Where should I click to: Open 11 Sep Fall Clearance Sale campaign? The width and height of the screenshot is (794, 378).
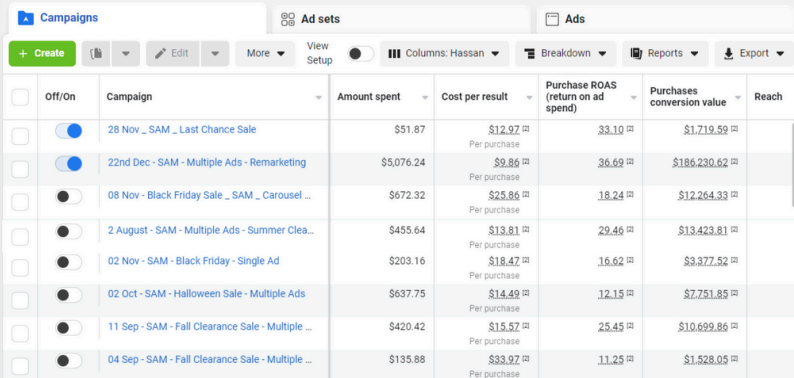[x=210, y=326]
